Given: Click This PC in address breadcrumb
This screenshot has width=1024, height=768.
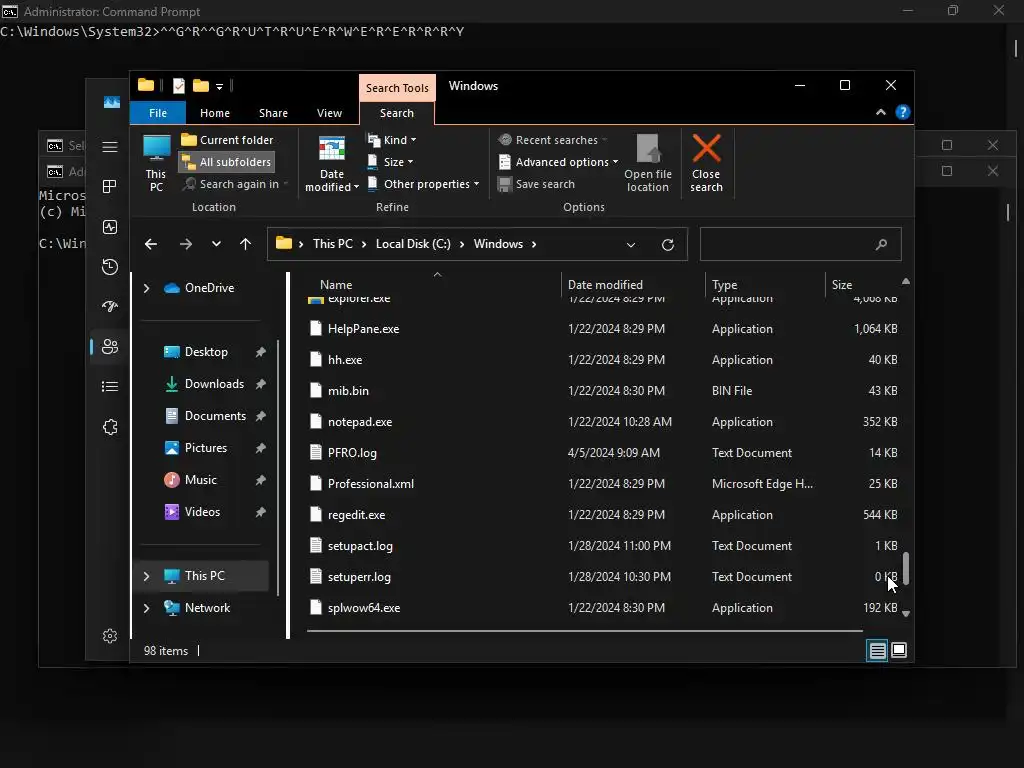Looking at the screenshot, I should coord(332,244).
